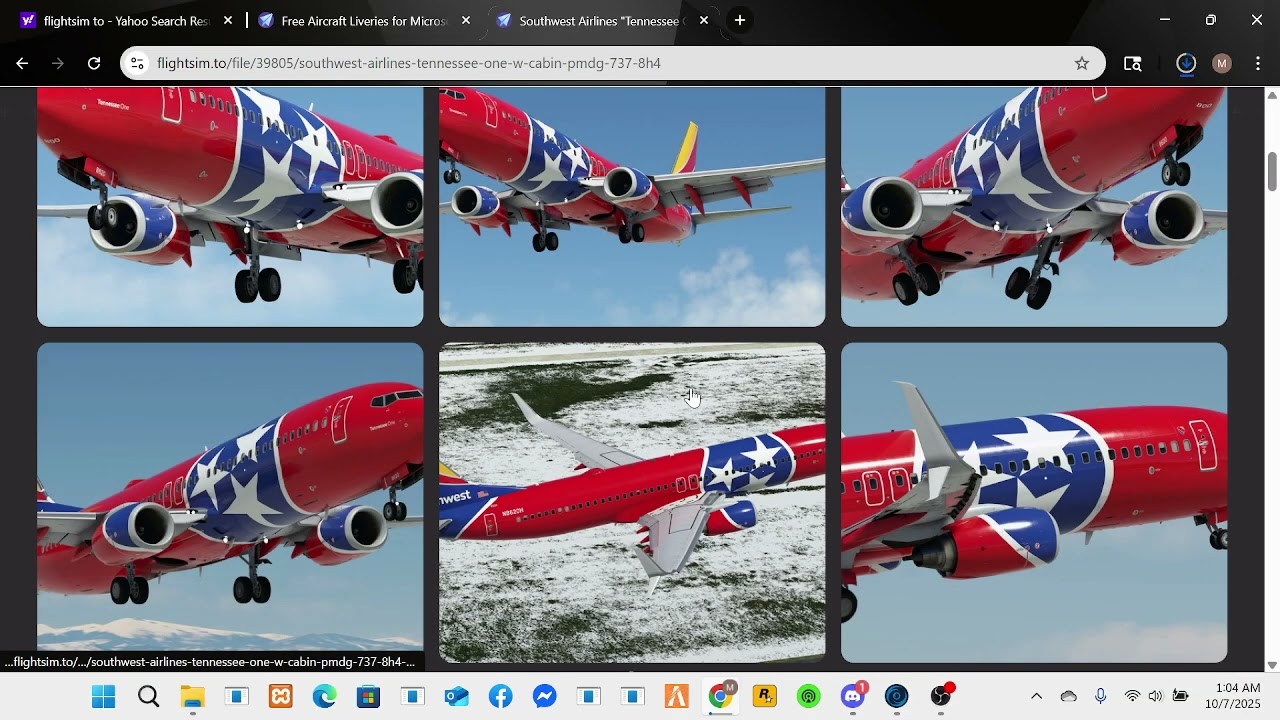Open the Windows Start menu
The height and width of the screenshot is (720, 1280).
[104, 697]
